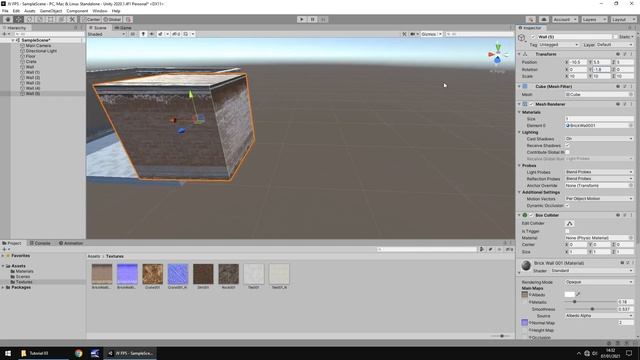
Task: Toggle Mesh Renderer enabled checkbox
Action: tap(531, 104)
